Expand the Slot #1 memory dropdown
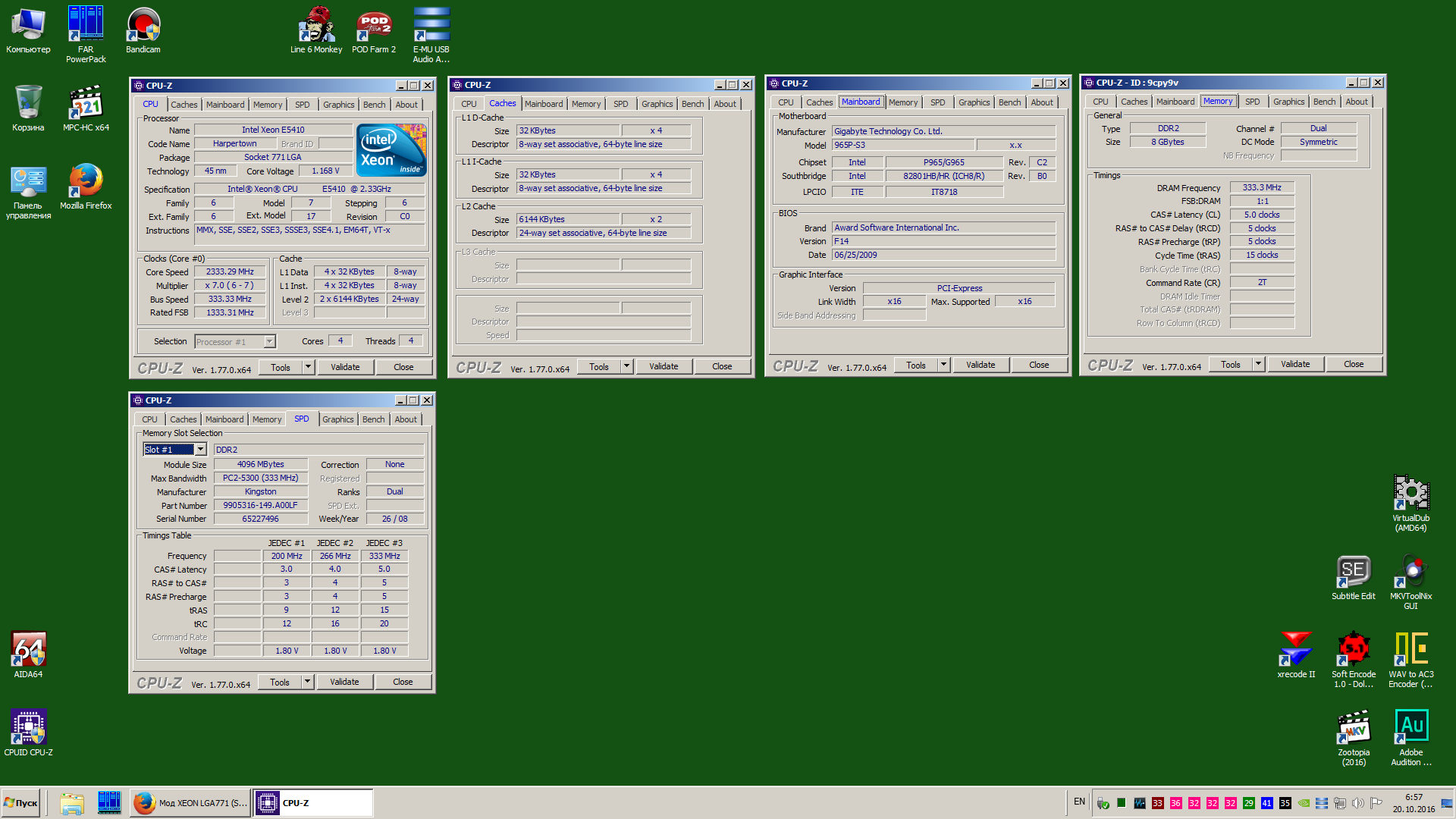This screenshot has height=819, width=1456. tap(200, 450)
